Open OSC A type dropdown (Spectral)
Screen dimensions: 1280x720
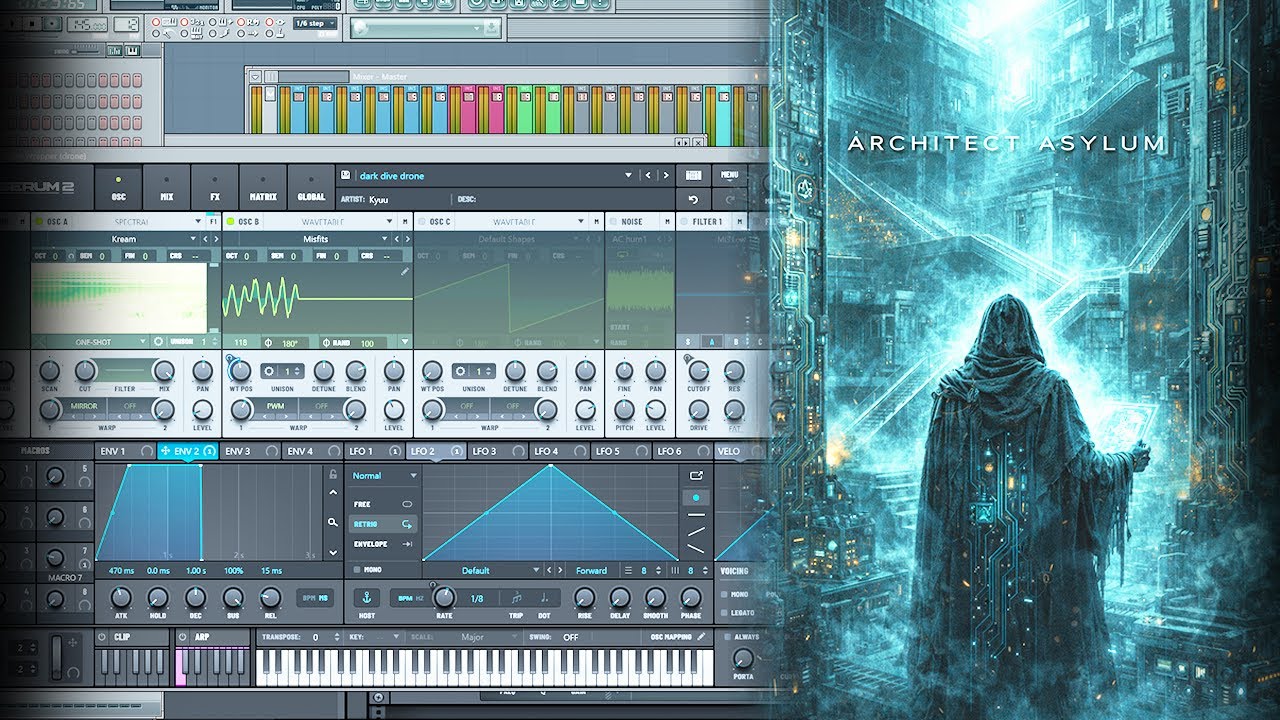click(140, 221)
